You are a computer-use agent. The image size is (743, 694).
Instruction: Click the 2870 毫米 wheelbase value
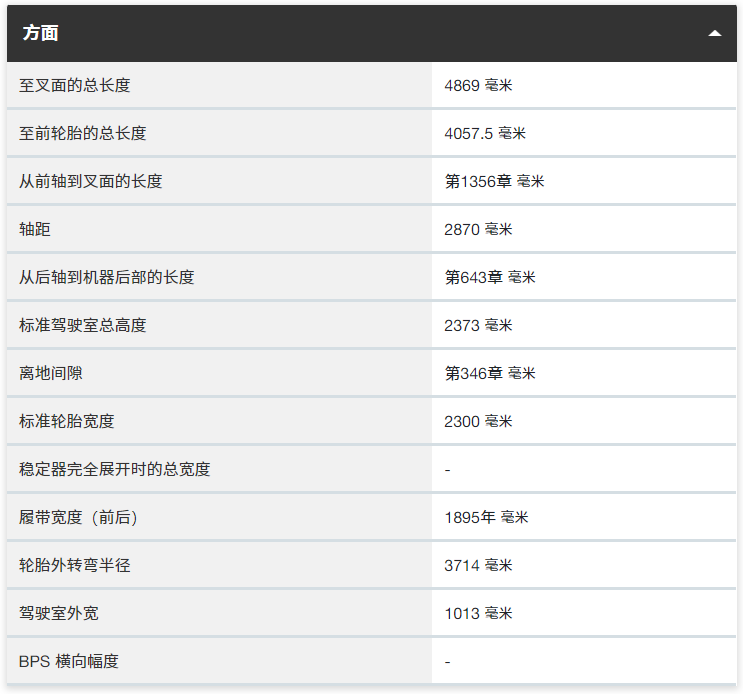click(478, 230)
